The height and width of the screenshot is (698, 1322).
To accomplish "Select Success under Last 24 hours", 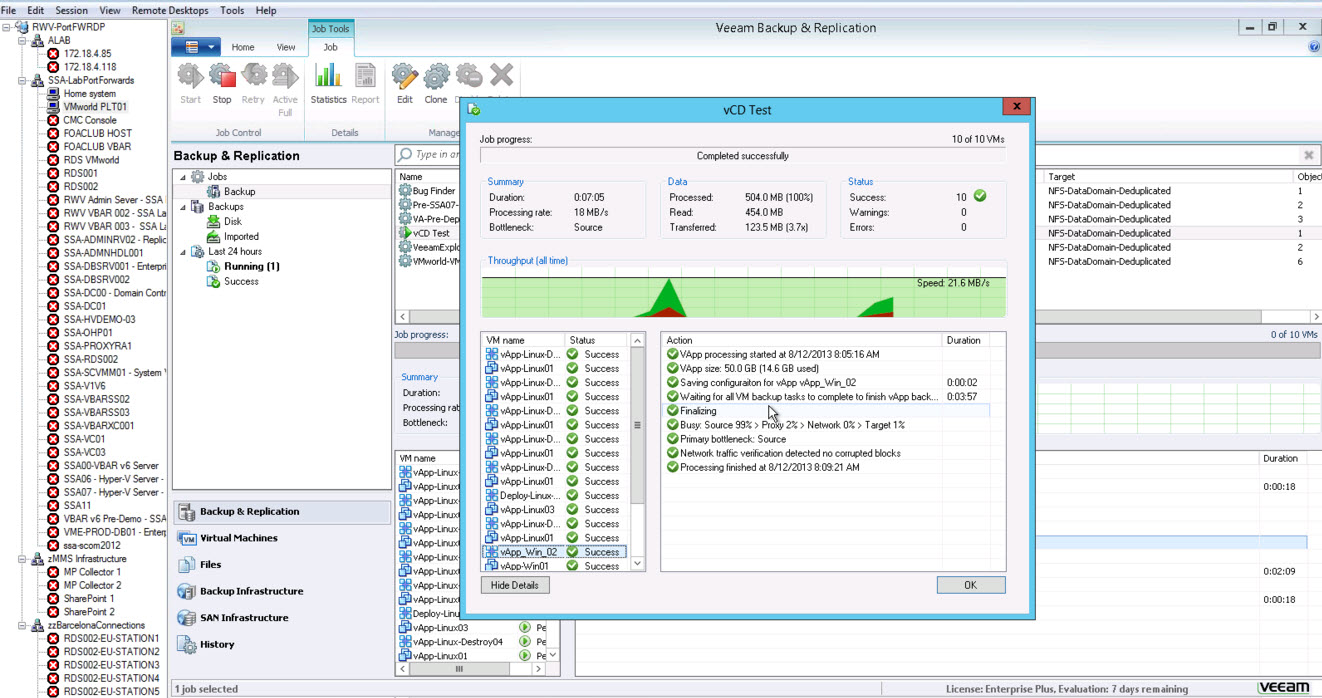I will [241, 282].
